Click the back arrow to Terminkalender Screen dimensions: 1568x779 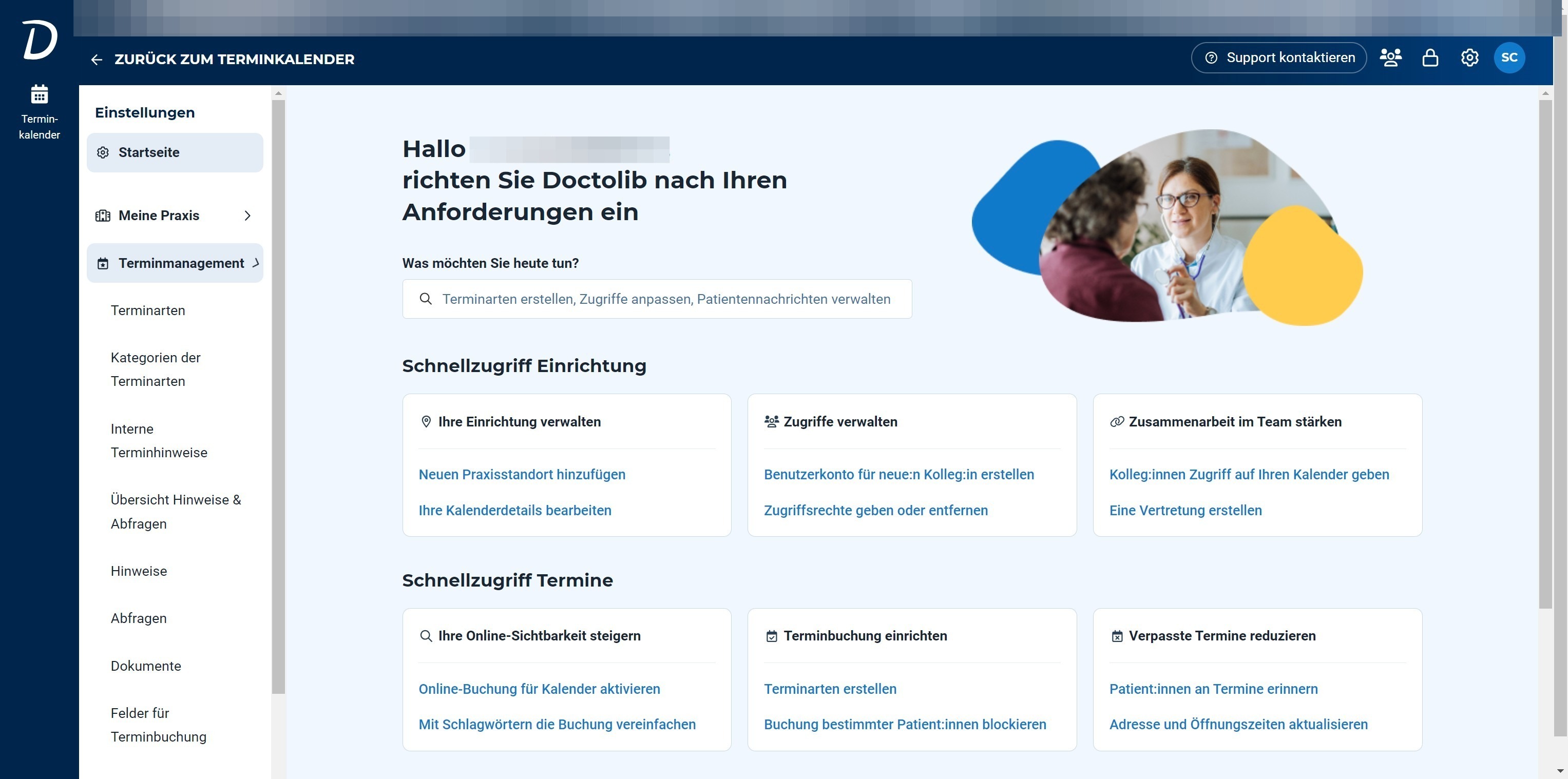97,60
